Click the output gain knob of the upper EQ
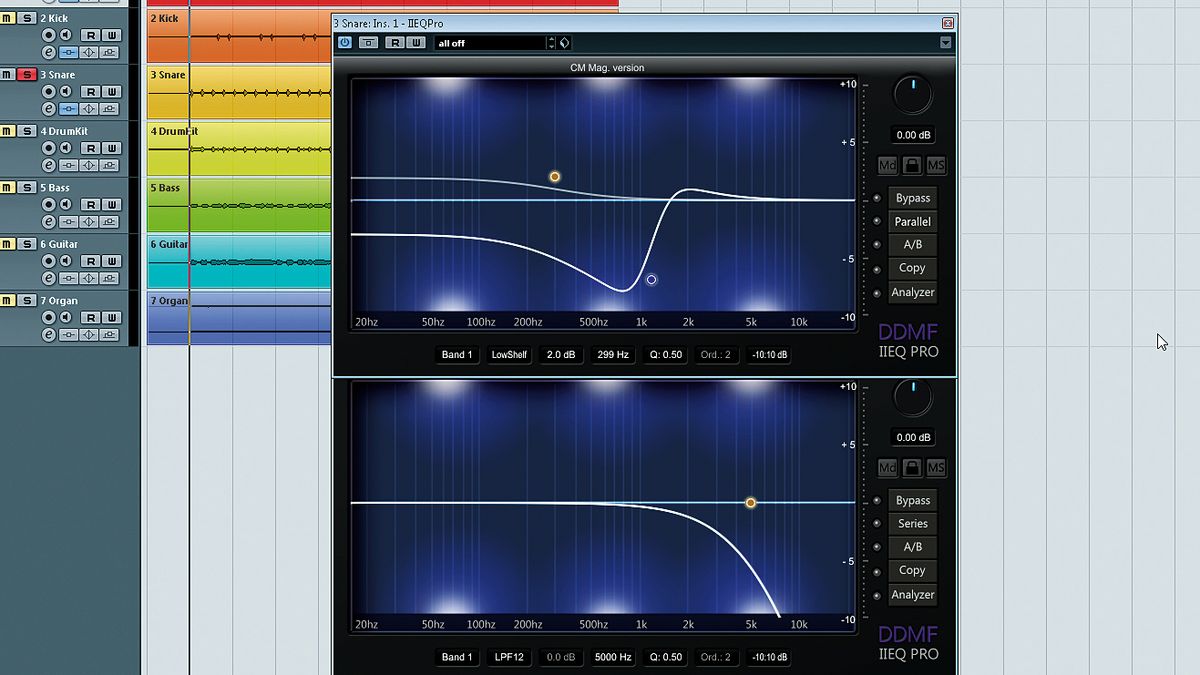 point(911,93)
